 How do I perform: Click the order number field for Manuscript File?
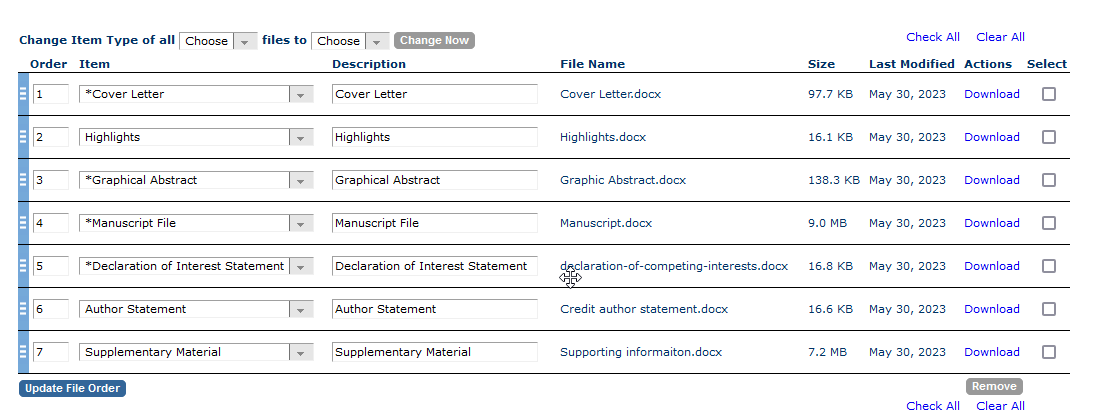[50, 223]
